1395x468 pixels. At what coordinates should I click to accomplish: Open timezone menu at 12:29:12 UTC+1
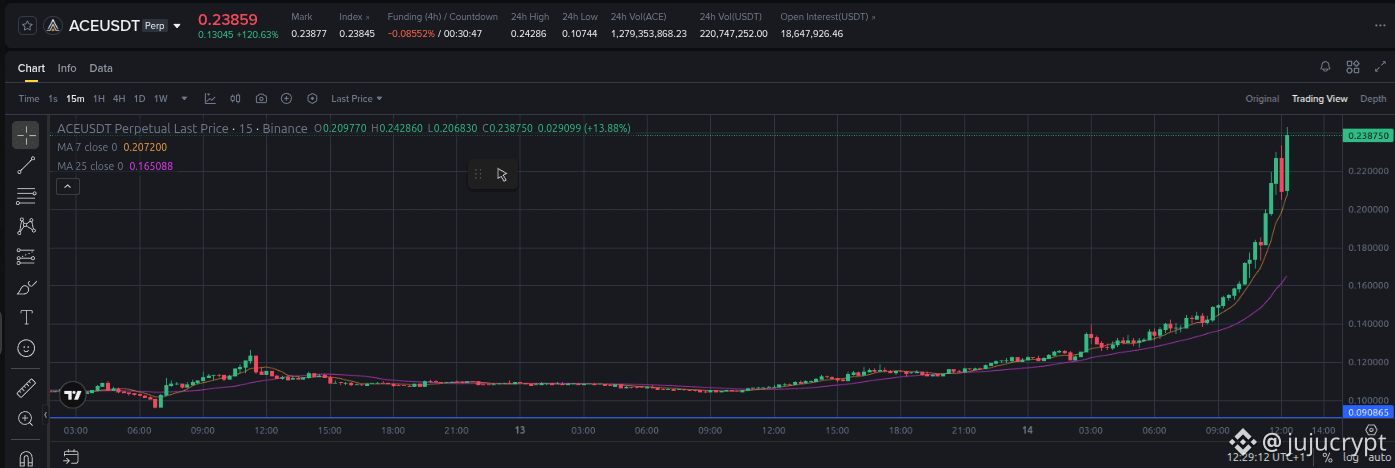(x=1266, y=457)
